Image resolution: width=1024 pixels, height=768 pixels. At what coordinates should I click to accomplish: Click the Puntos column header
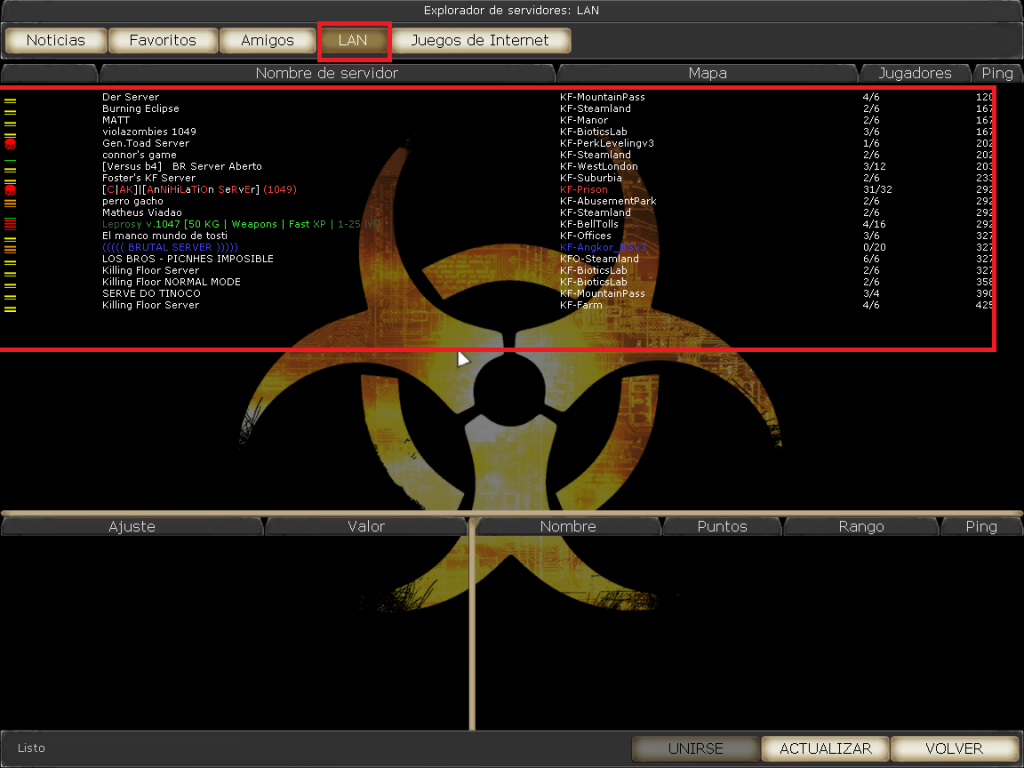pos(722,526)
